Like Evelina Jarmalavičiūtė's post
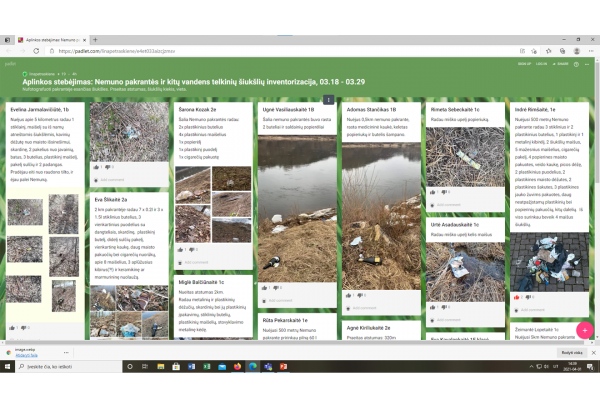 [12, 328]
